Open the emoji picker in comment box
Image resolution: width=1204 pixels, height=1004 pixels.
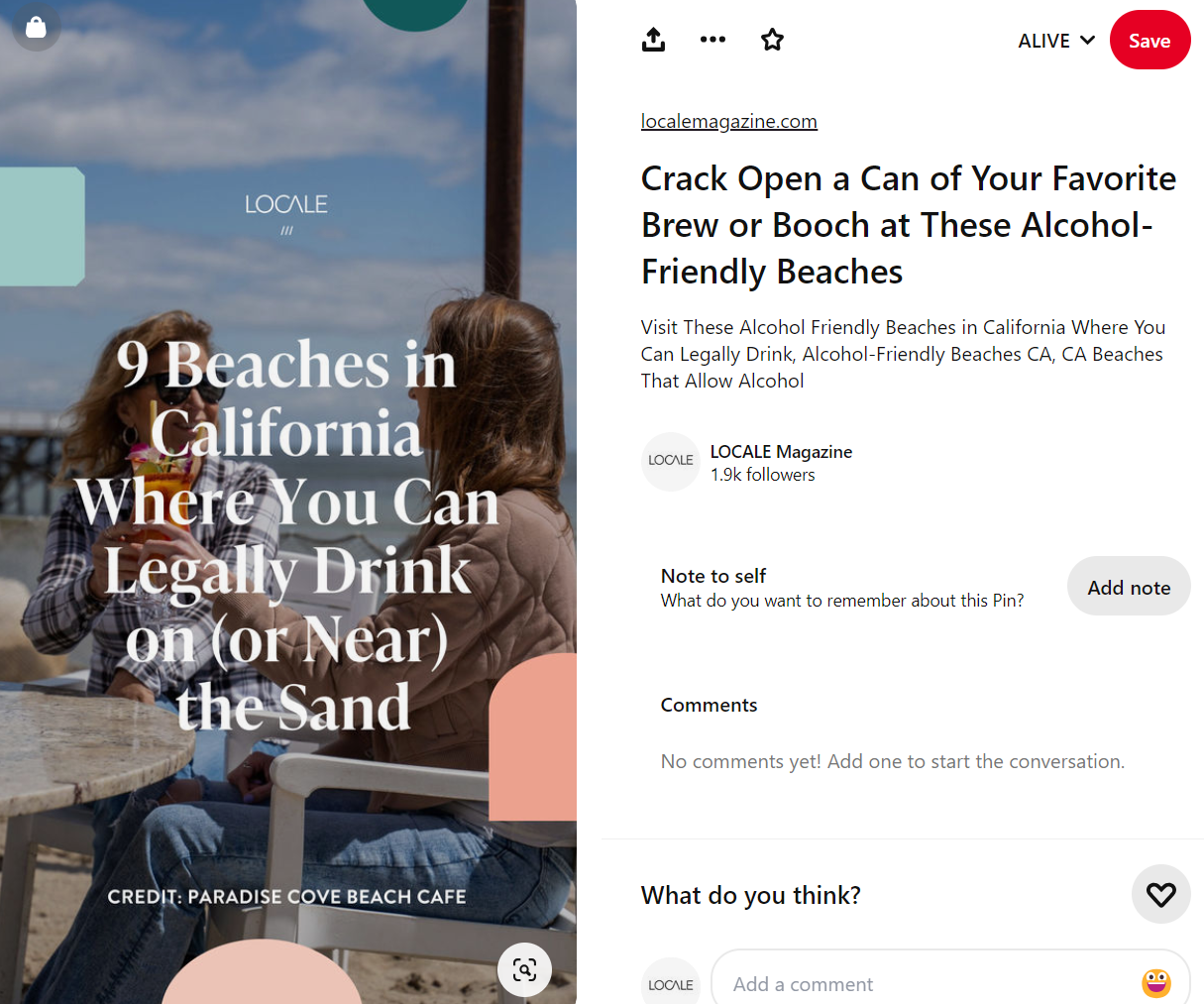click(1155, 983)
